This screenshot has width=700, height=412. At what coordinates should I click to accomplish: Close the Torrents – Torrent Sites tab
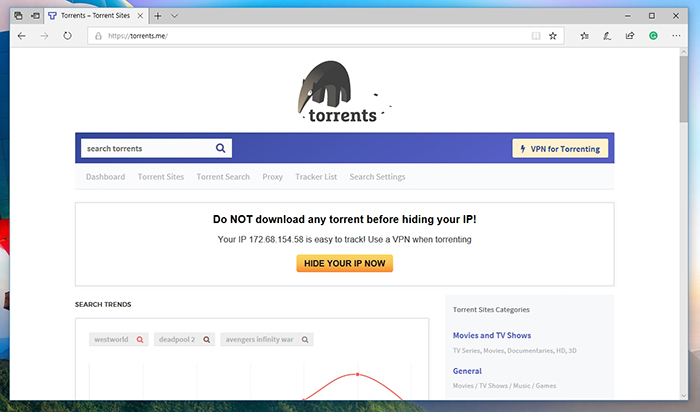click(140, 16)
